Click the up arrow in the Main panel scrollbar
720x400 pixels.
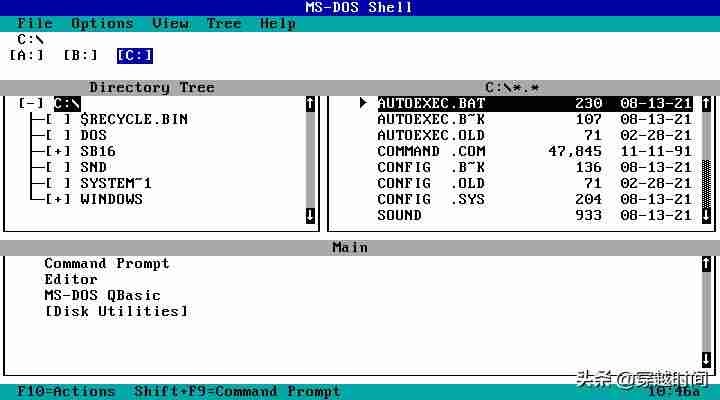click(706, 264)
